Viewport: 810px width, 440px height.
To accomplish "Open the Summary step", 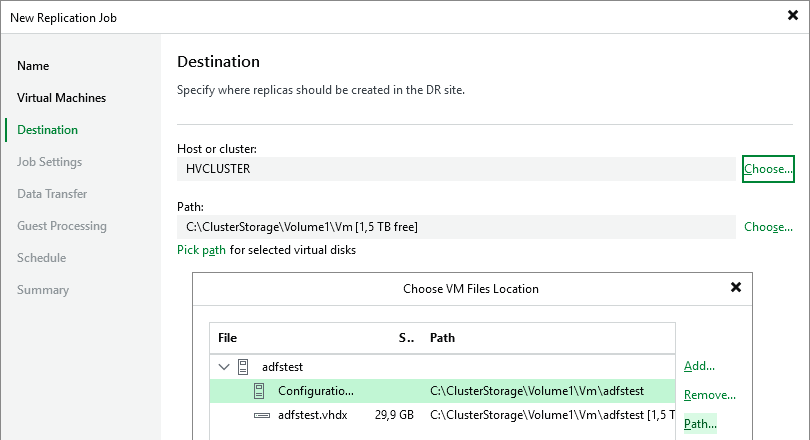I will pyautogui.click(x=43, y=290).
